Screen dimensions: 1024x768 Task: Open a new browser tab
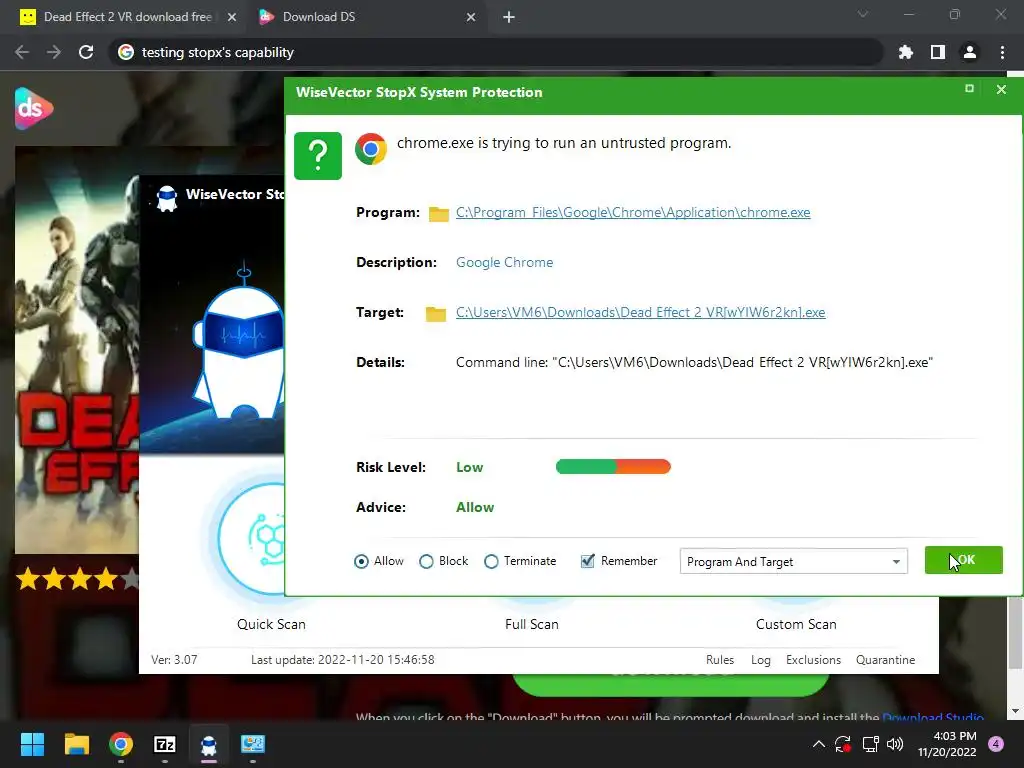[x=509, y=17]
